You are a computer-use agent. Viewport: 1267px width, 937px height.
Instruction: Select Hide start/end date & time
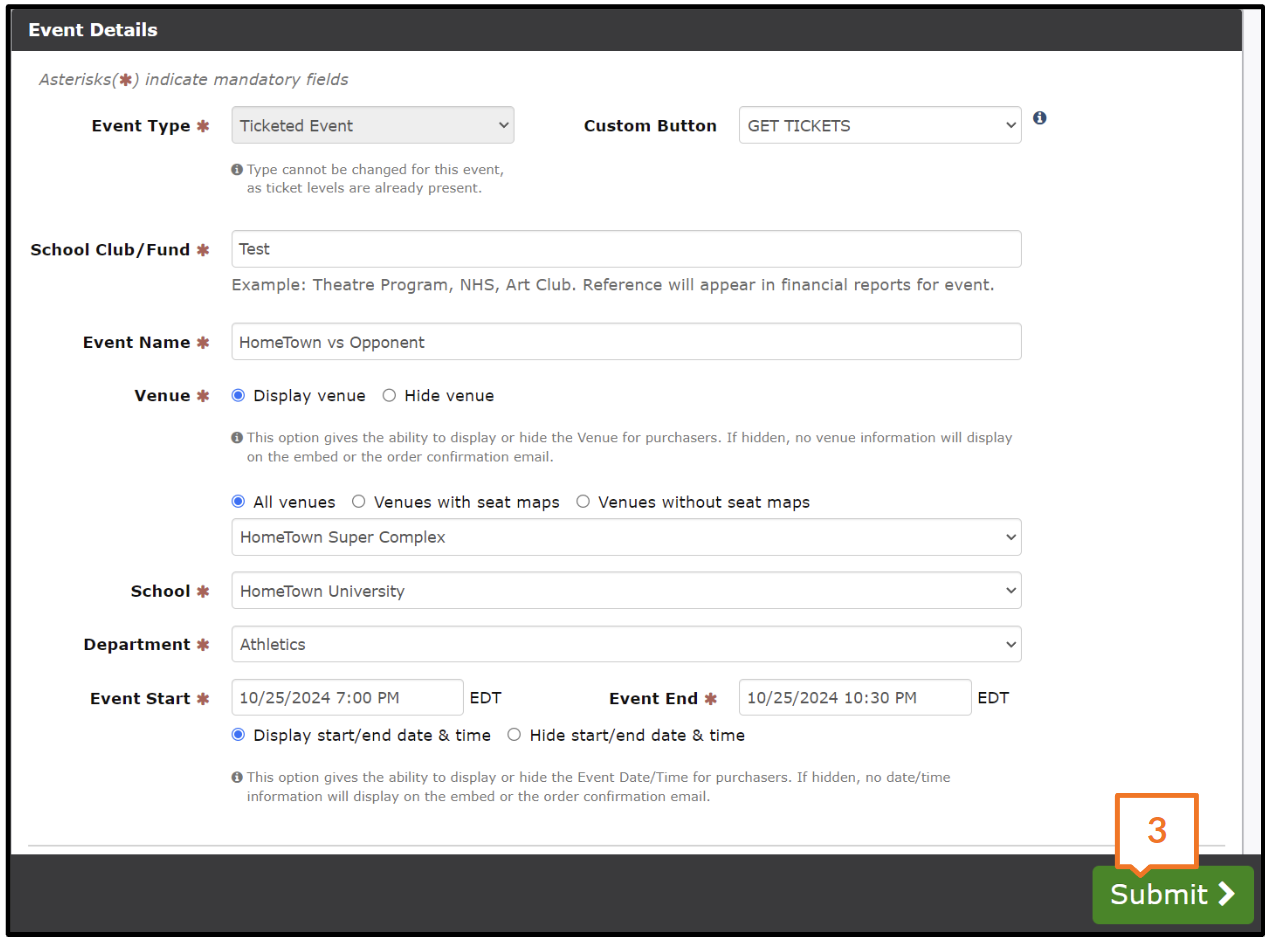tap(514, 735)
